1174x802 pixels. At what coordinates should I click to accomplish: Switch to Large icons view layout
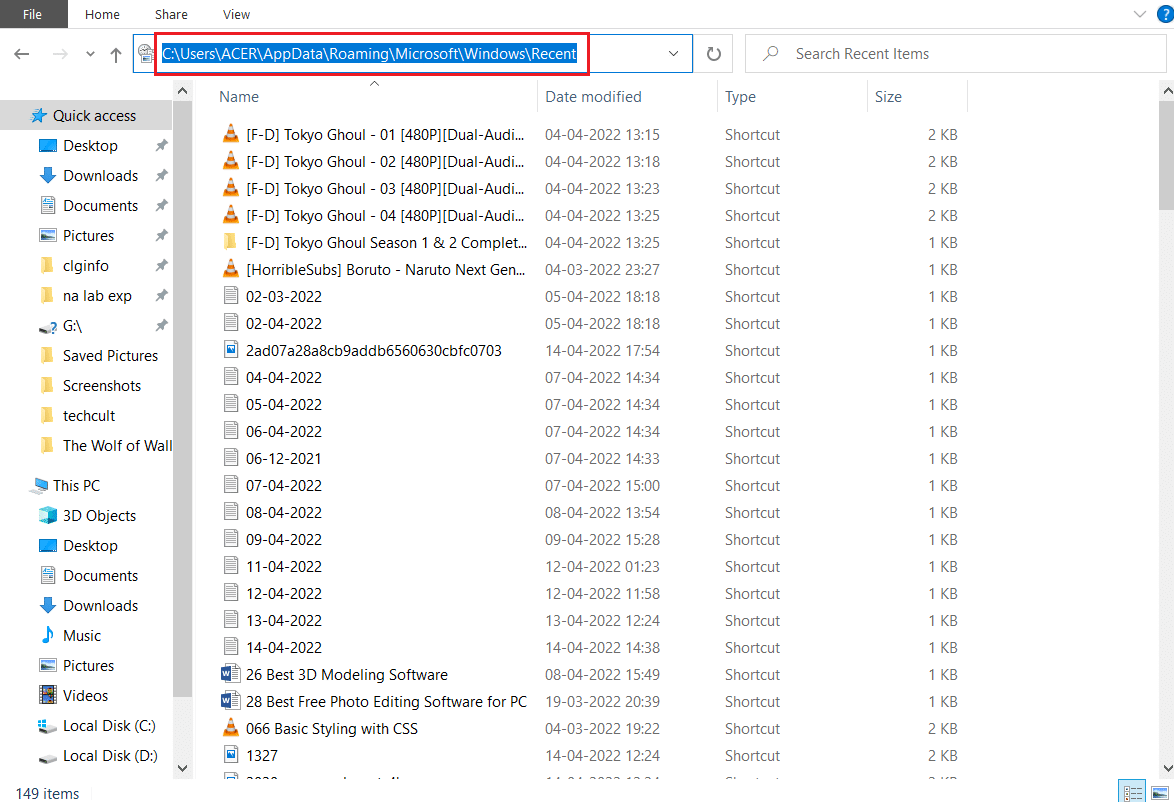click(x=1160, y=792)
